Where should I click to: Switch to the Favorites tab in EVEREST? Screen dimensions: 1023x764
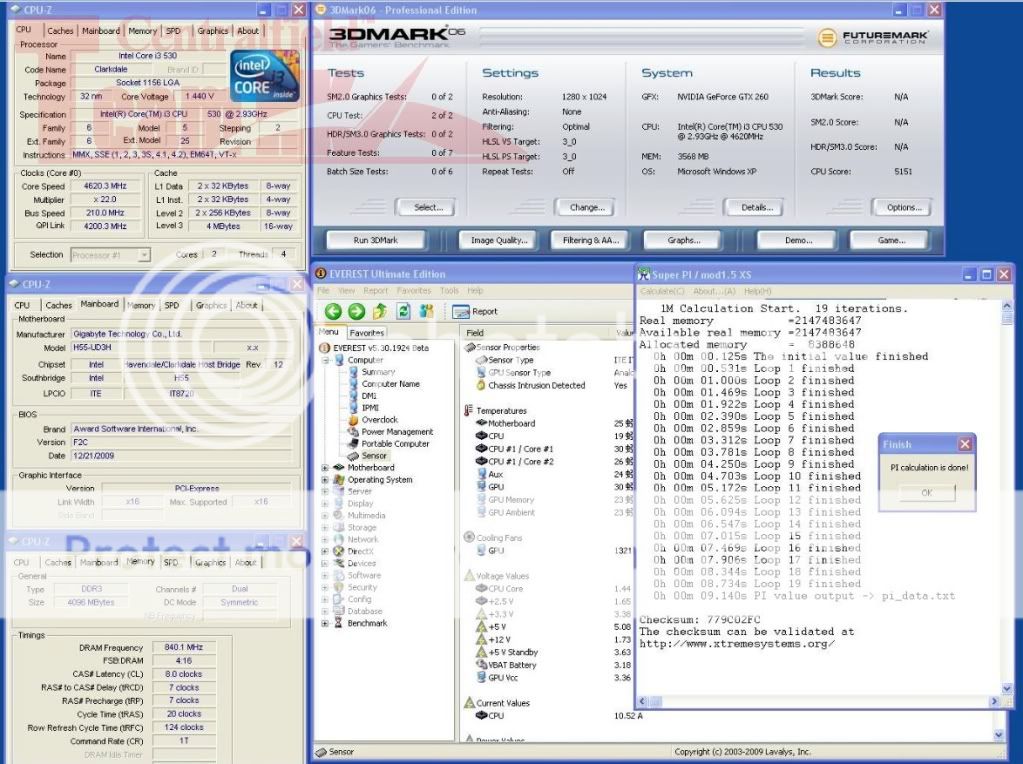(366, 332)
